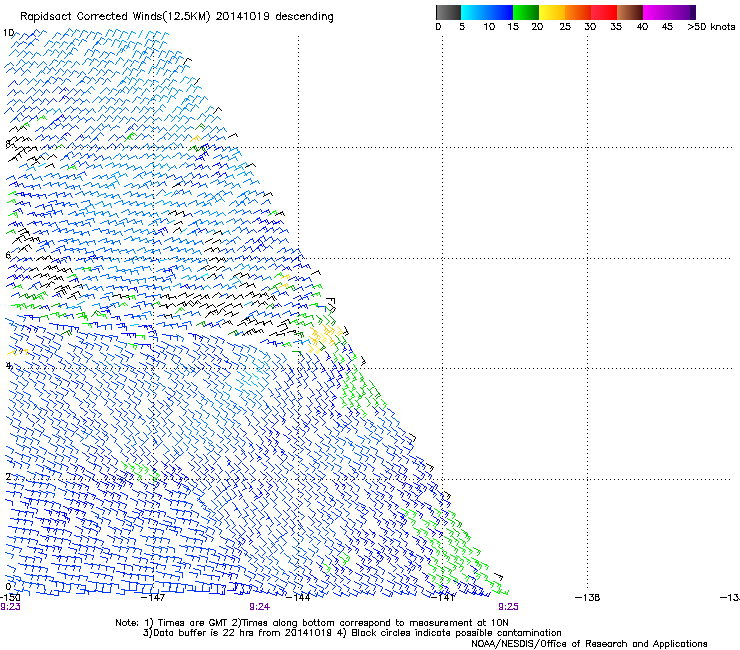Click the longitude '-141' axis label
740x650 pixels.
[x=443, y=598]
